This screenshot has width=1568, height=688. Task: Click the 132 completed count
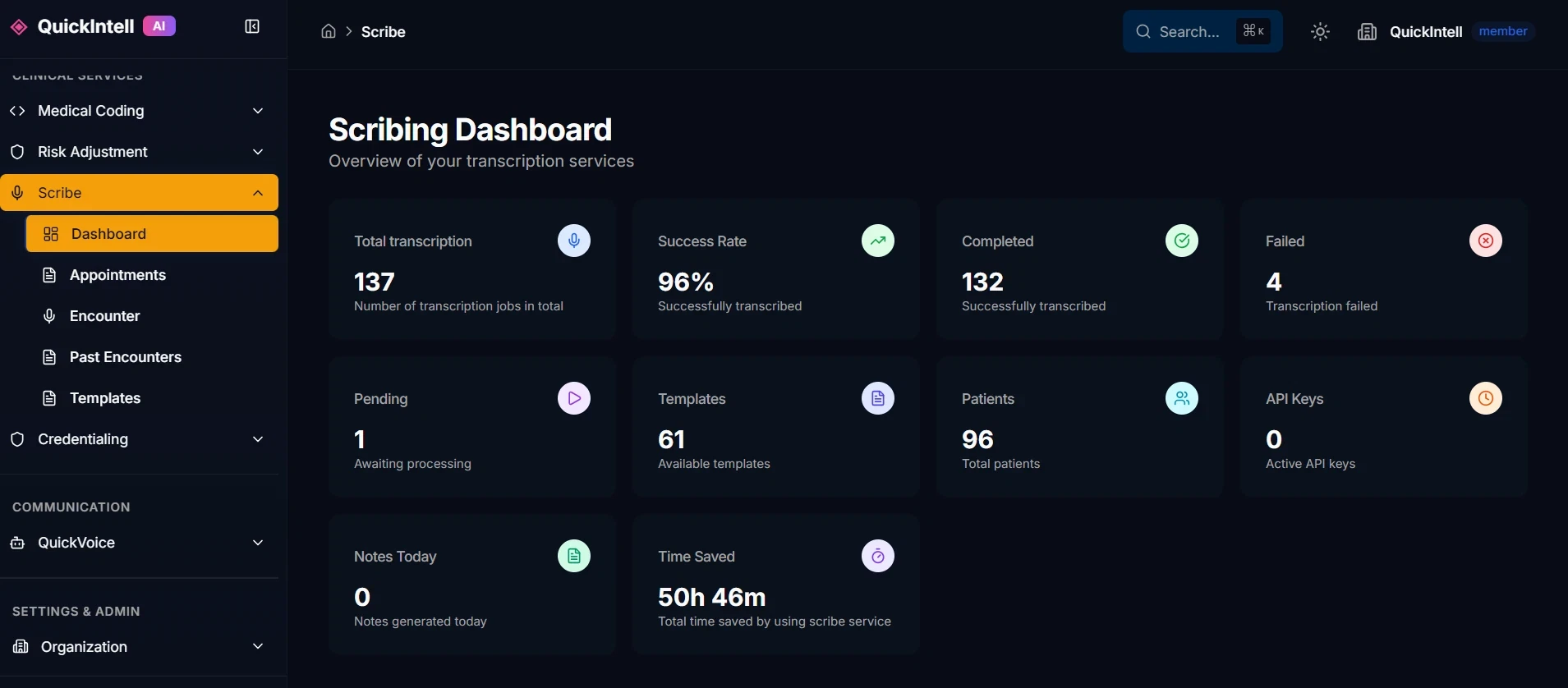click(x=983, y=282)
